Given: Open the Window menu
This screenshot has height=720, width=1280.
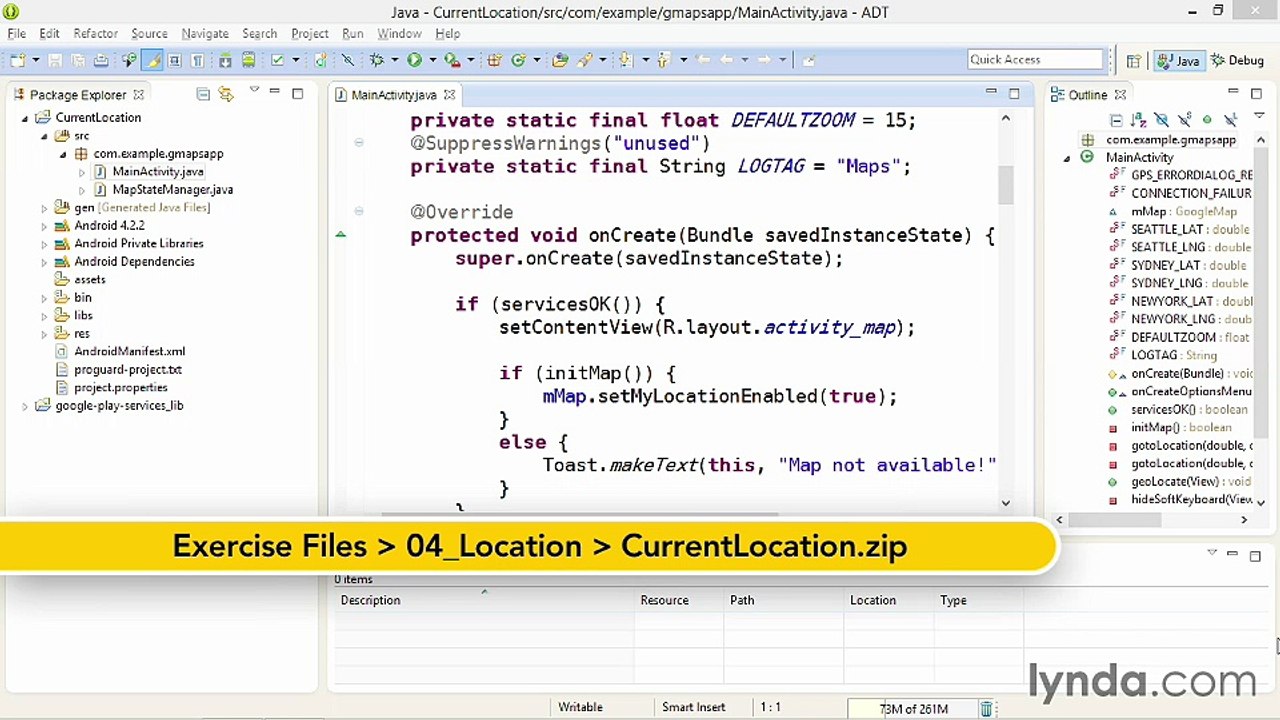Looking at the screenshot, I should click(x=399, y=33).
